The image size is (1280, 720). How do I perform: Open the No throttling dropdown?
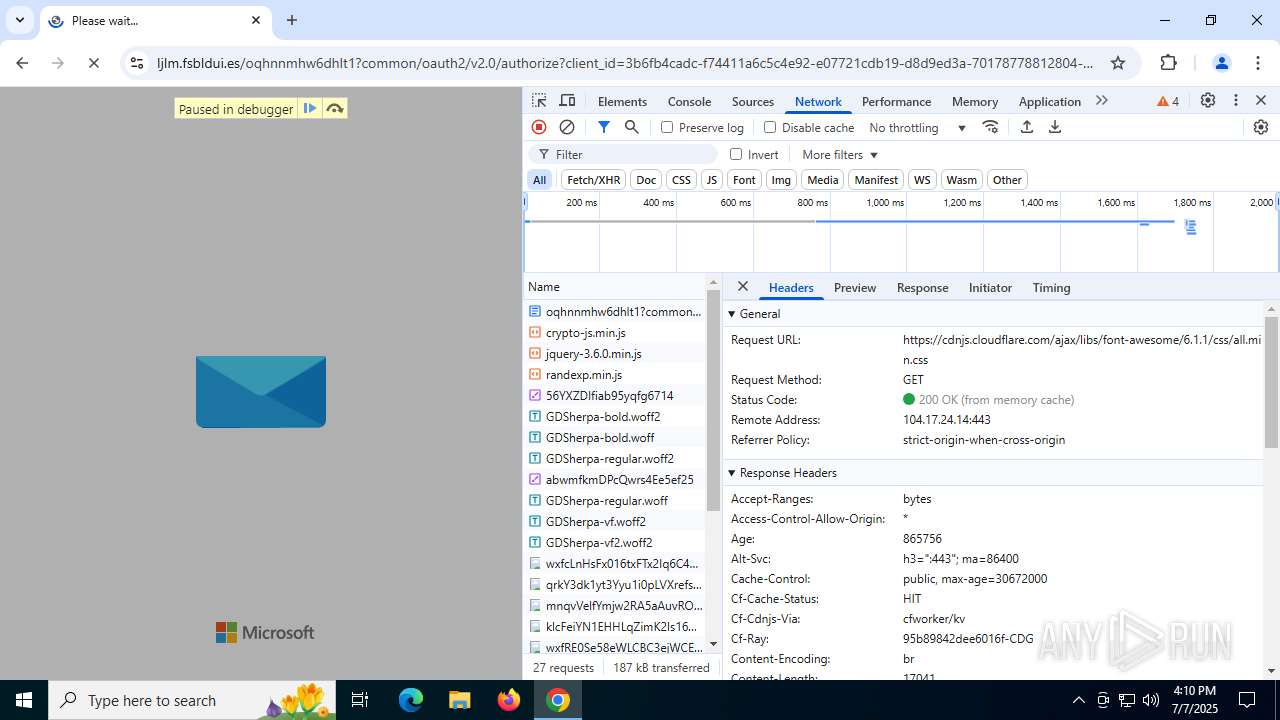(917, 127)
